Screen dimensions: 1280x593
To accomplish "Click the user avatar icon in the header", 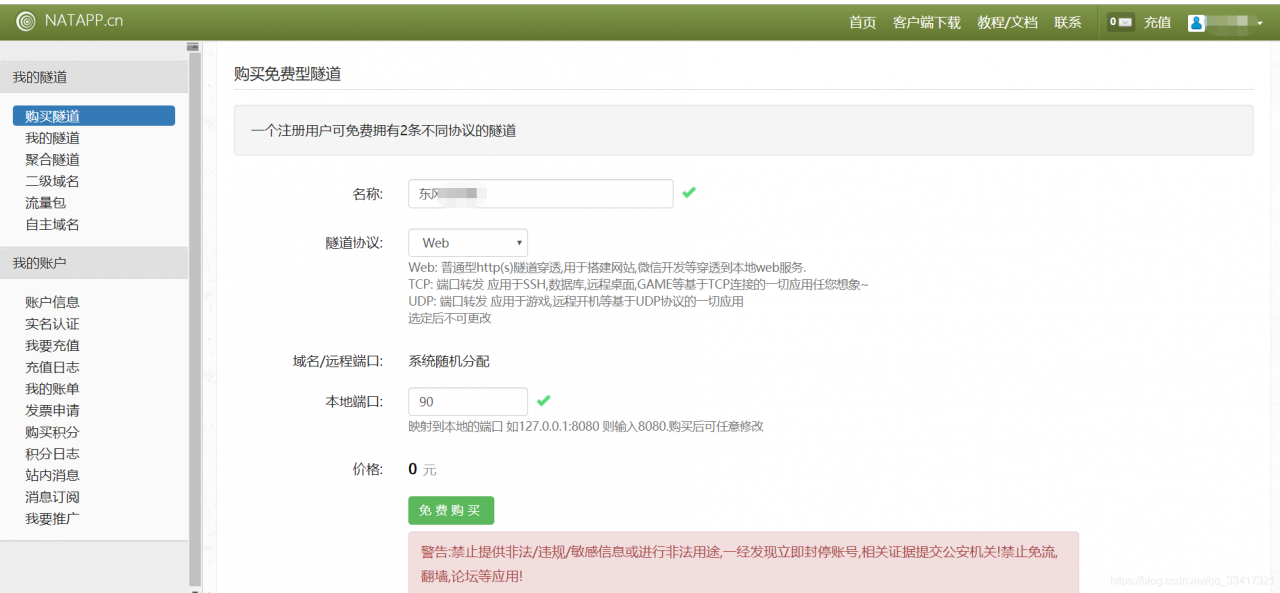I will coord(1196,22).
